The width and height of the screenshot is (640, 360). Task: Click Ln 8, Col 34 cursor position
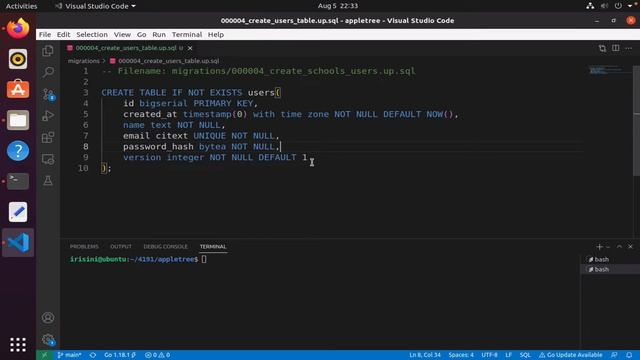[x=425, y=355]
